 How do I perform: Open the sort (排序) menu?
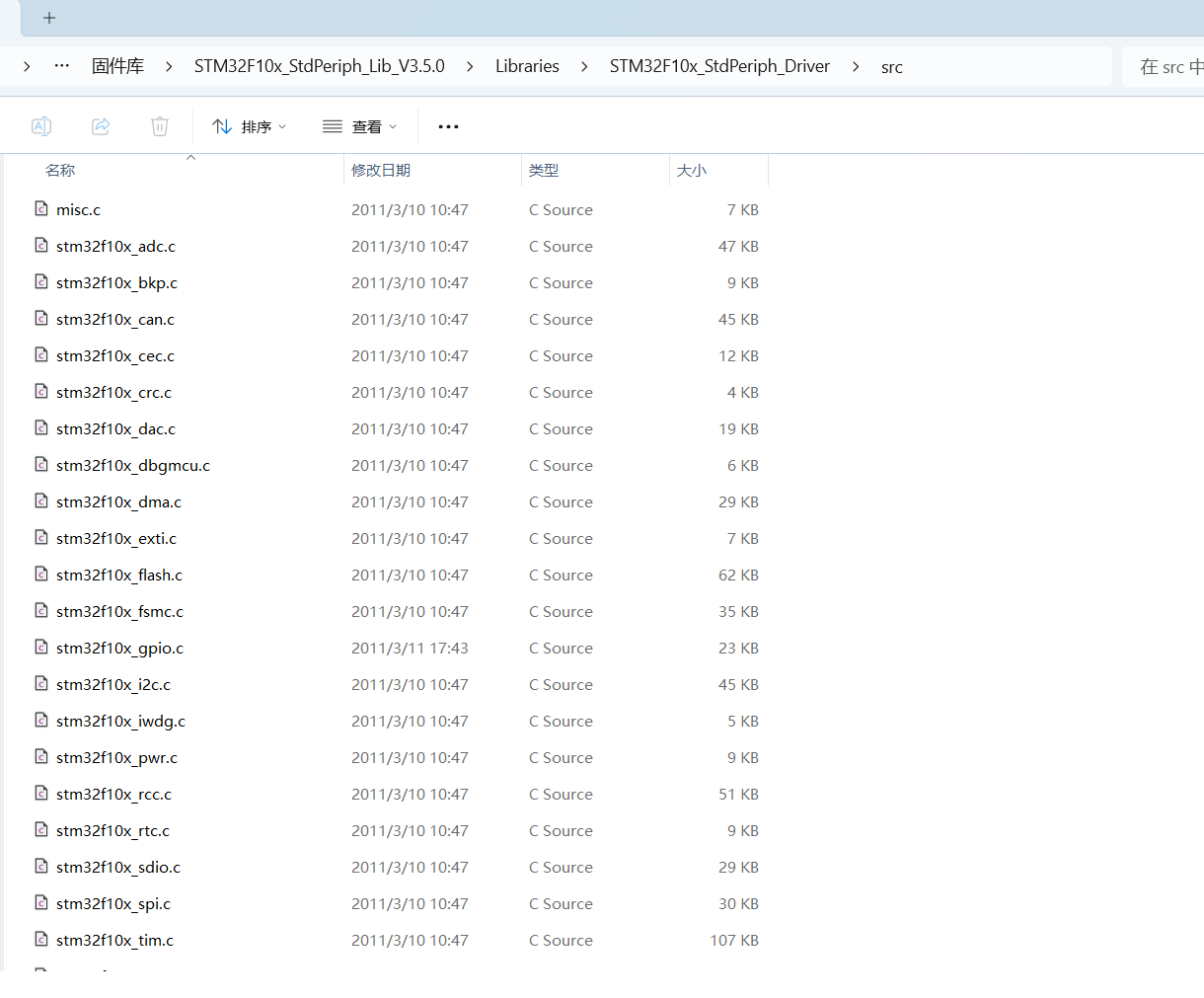[249, 126]
